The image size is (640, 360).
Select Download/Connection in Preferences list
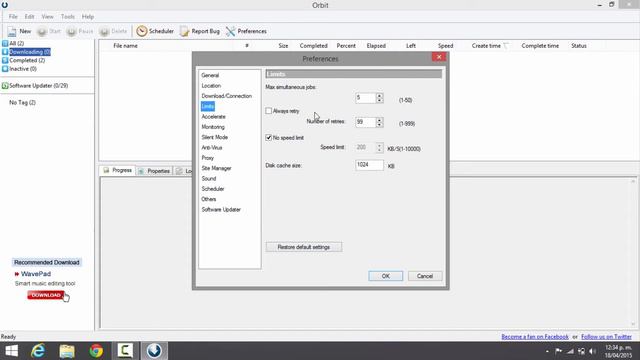pyautogui.click(x=227, y=96)
